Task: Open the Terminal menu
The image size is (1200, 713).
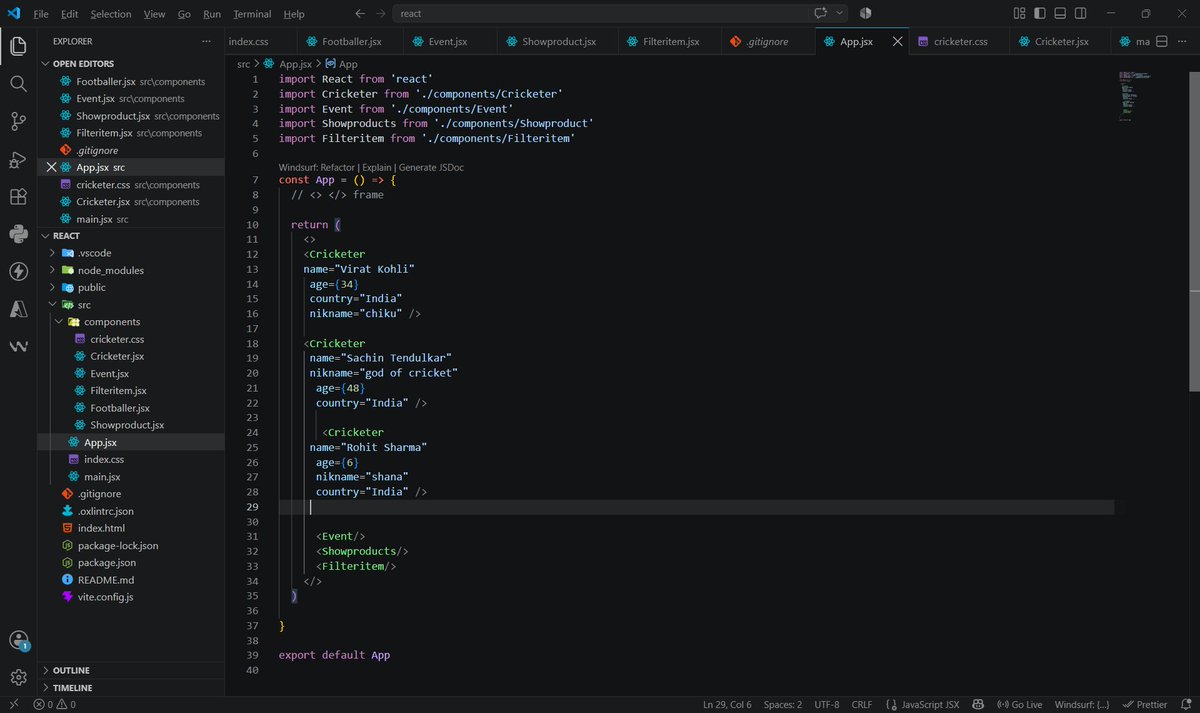Action: [x=252, y=14]
